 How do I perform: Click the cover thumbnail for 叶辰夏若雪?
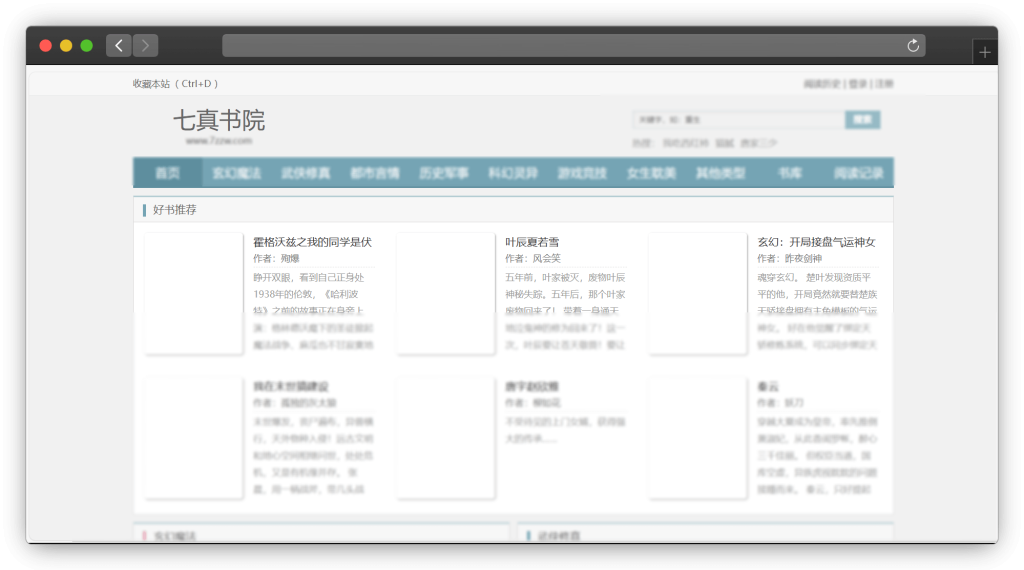pos(446,293)
